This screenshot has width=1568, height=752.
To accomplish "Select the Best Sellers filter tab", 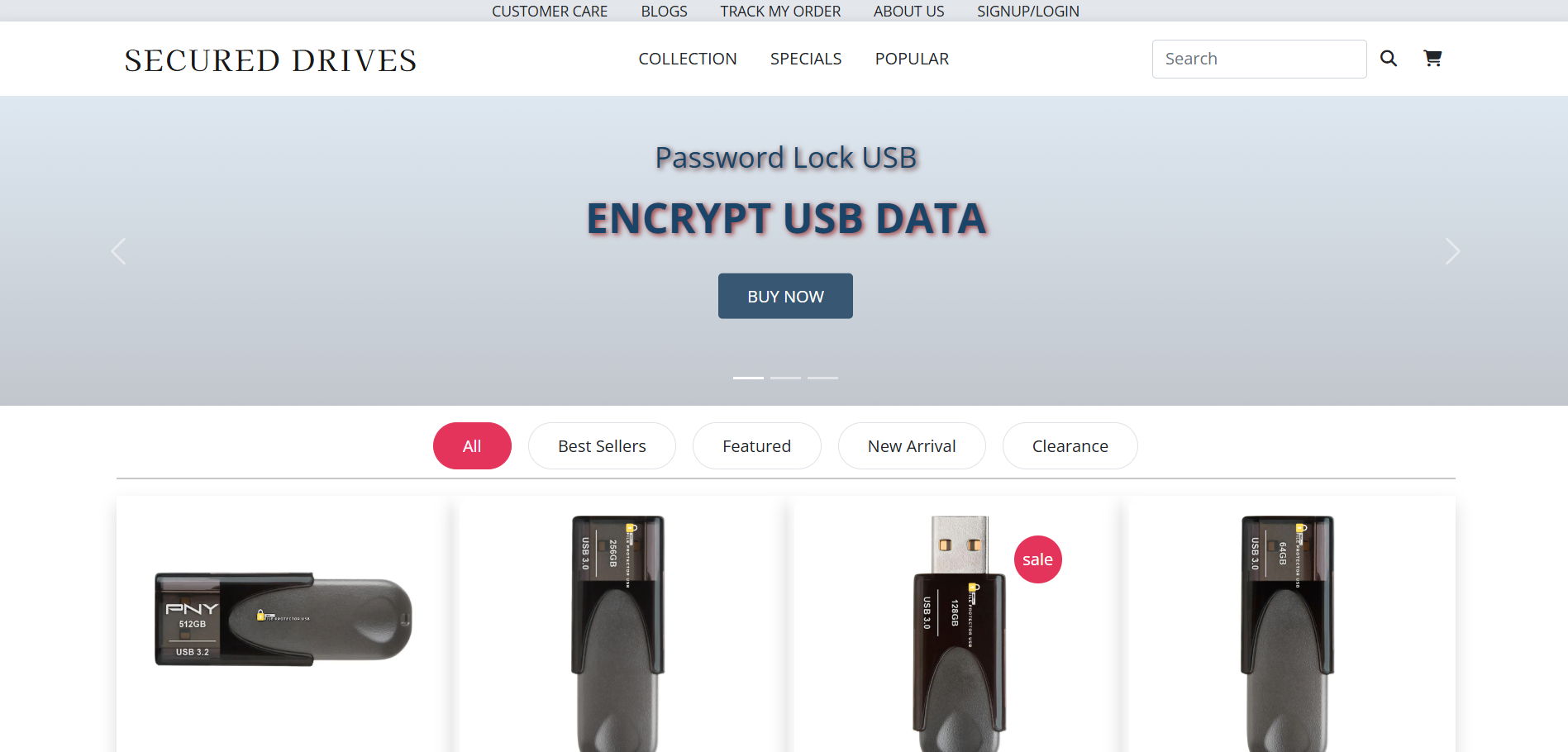I will coord(602,446).
